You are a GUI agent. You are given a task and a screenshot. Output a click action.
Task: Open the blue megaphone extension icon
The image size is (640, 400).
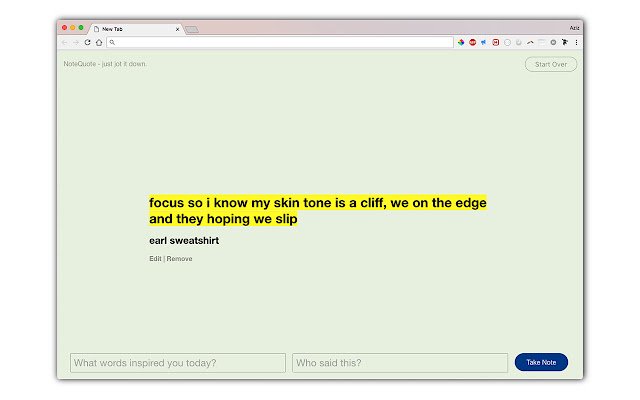[x=484, y=42]
